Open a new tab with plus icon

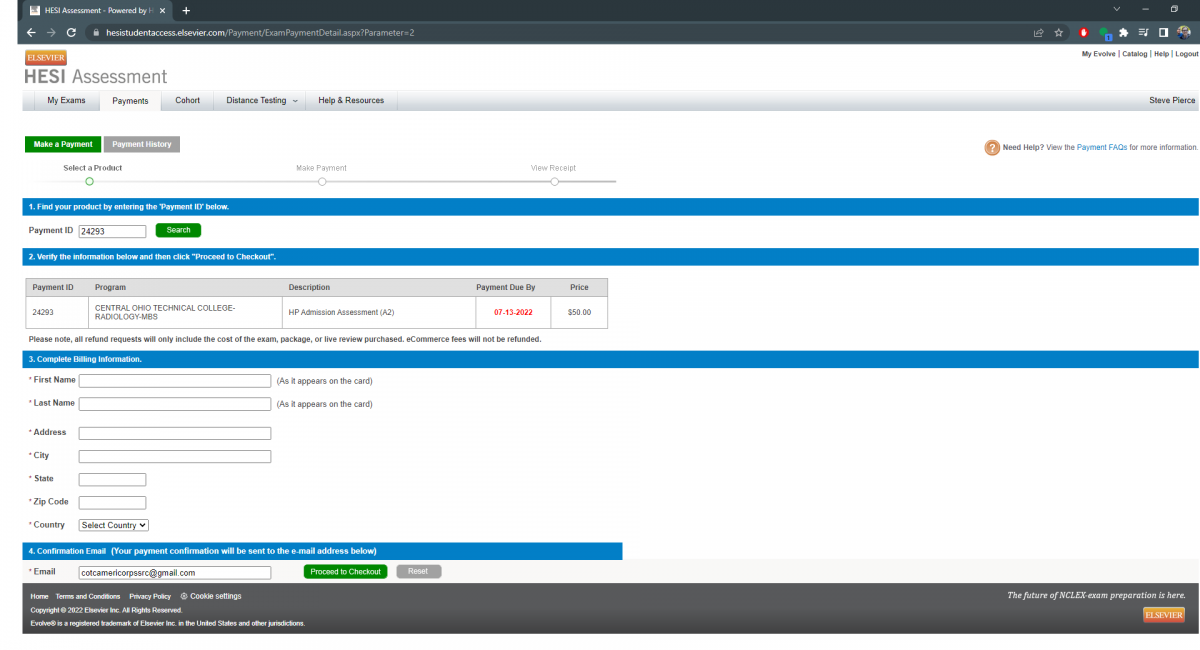coord(186,10)
